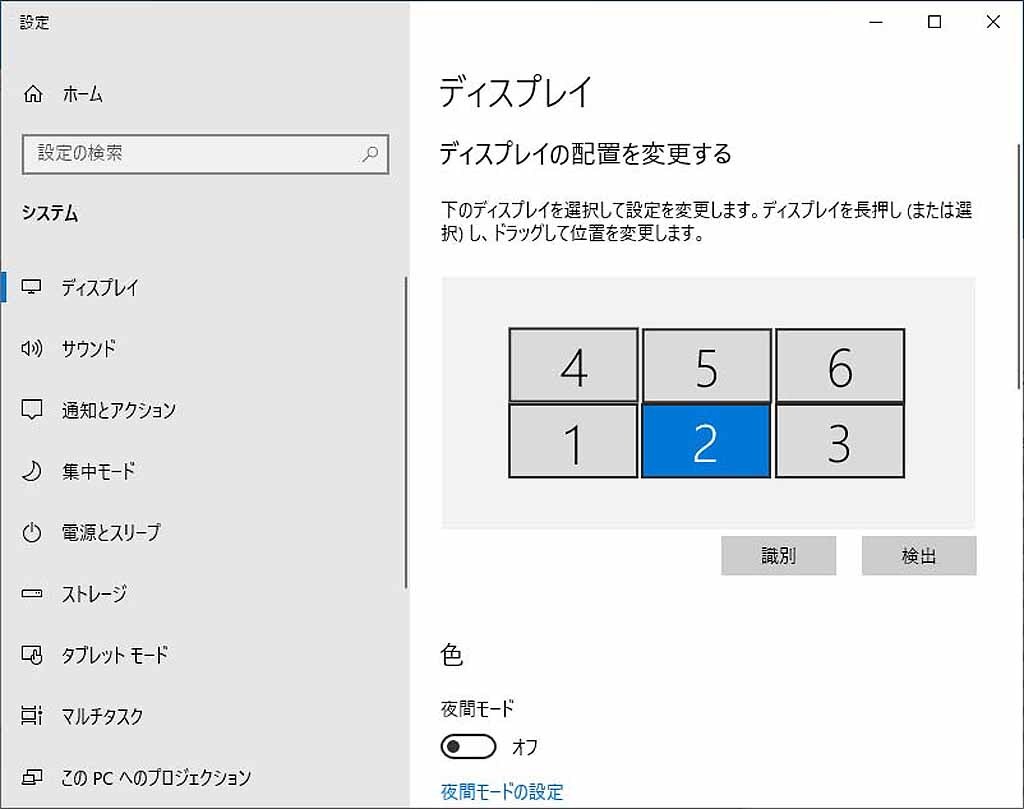Click the システム section heading
Viewport: 1024px width, 809px height.
coord(50,214)
